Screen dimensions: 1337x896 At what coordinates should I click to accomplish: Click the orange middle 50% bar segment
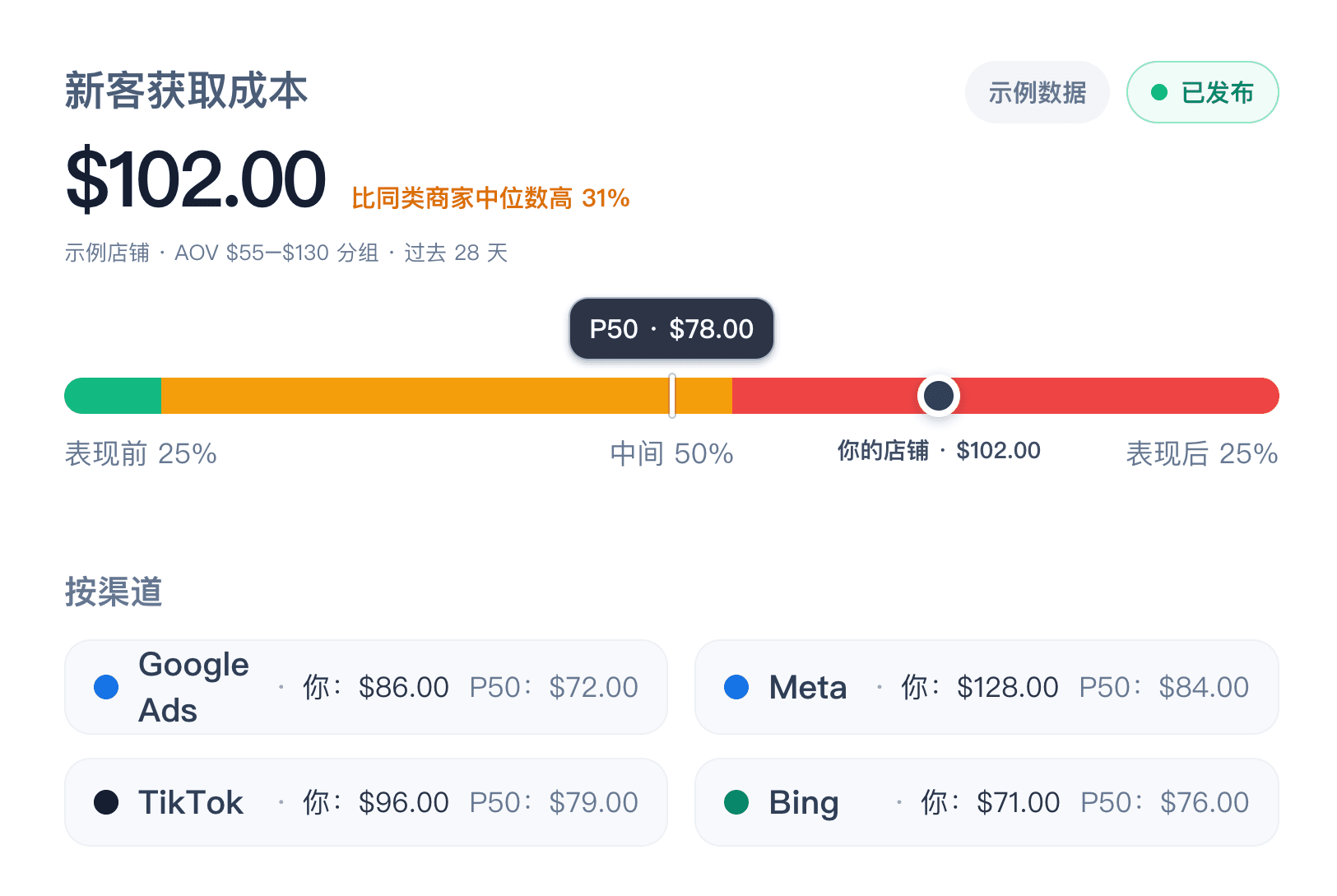(447, 396)
